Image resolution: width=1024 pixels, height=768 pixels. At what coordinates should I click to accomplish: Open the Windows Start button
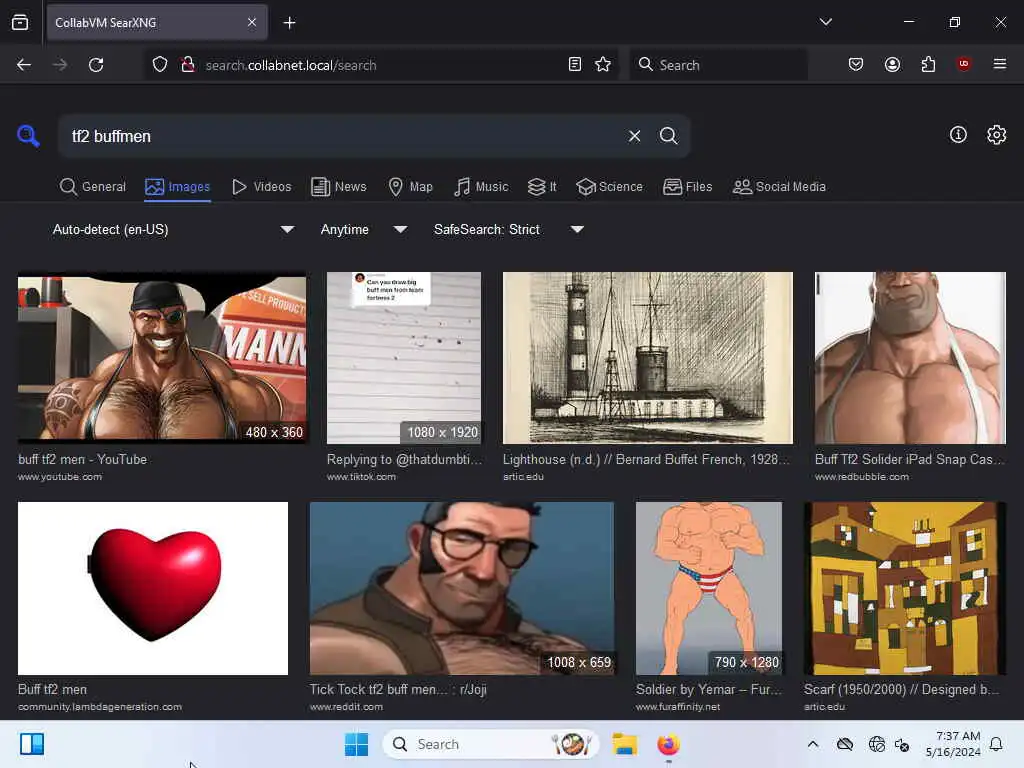pos(357,744)
